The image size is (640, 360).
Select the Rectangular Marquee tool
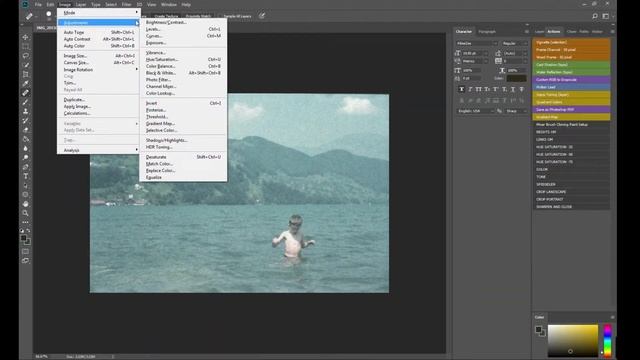[x=26, y=46]
